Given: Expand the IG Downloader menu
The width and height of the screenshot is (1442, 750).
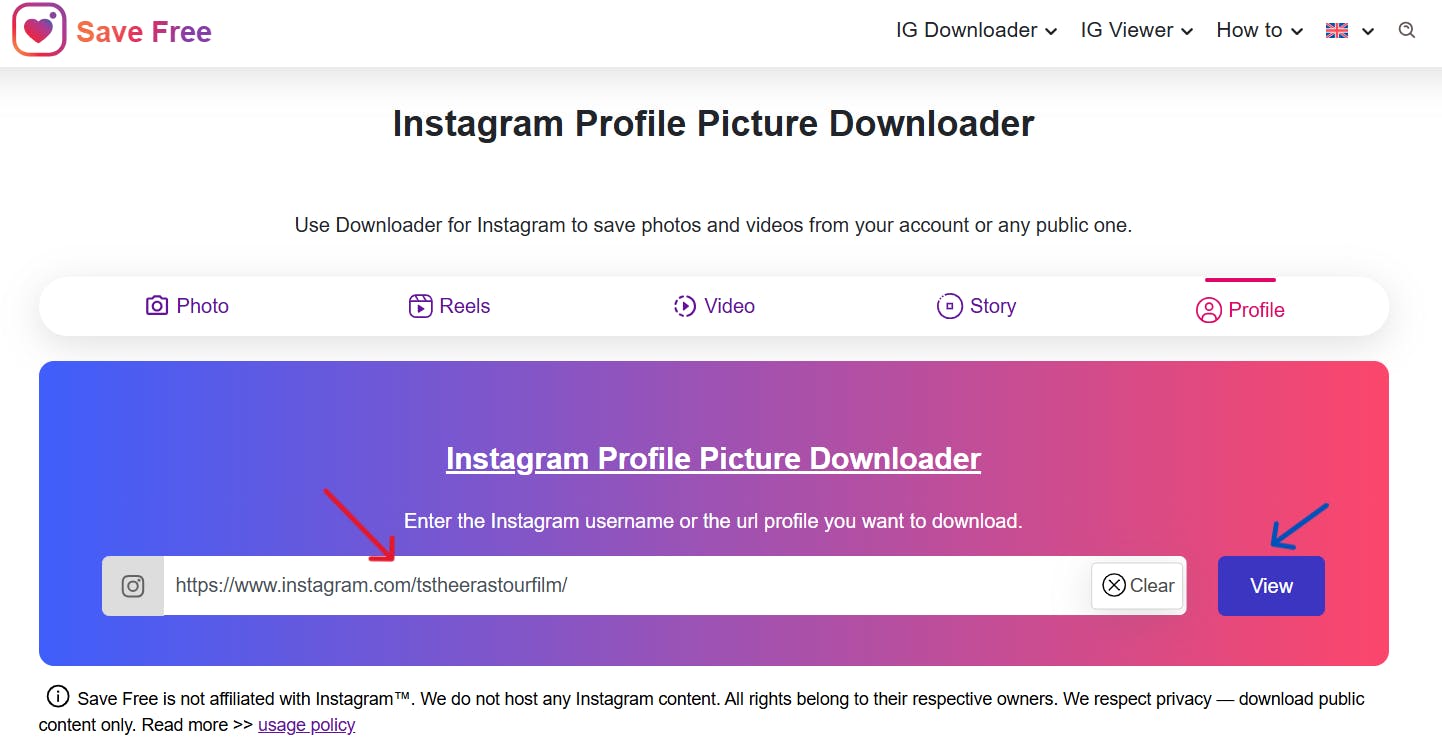Looking at the screenshot, I should pos(976,31).
